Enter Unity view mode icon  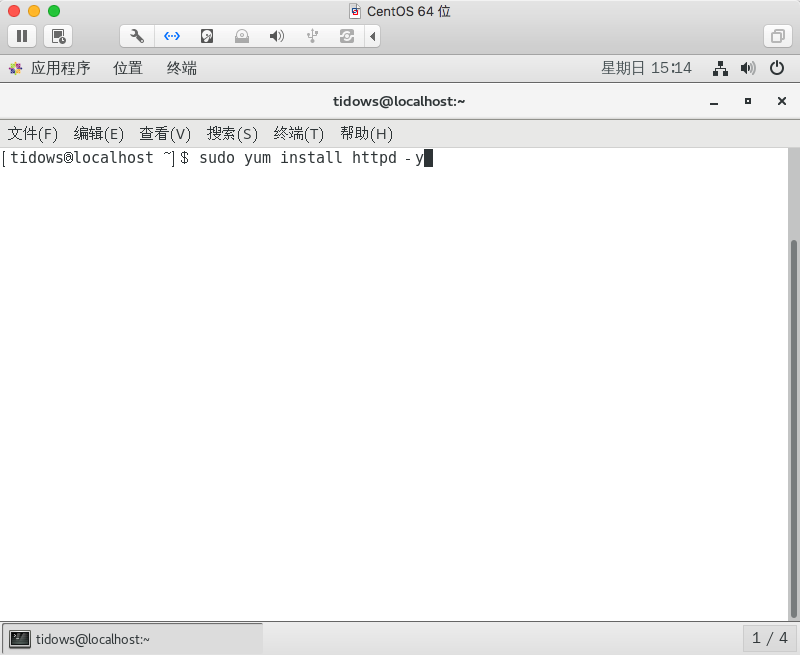click(778, 36)
